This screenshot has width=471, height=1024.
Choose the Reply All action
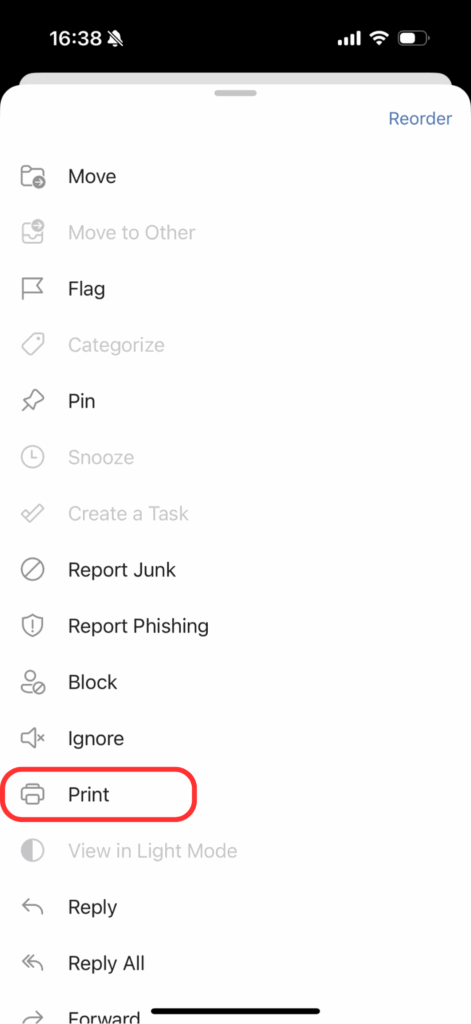[x=235, y=963]
